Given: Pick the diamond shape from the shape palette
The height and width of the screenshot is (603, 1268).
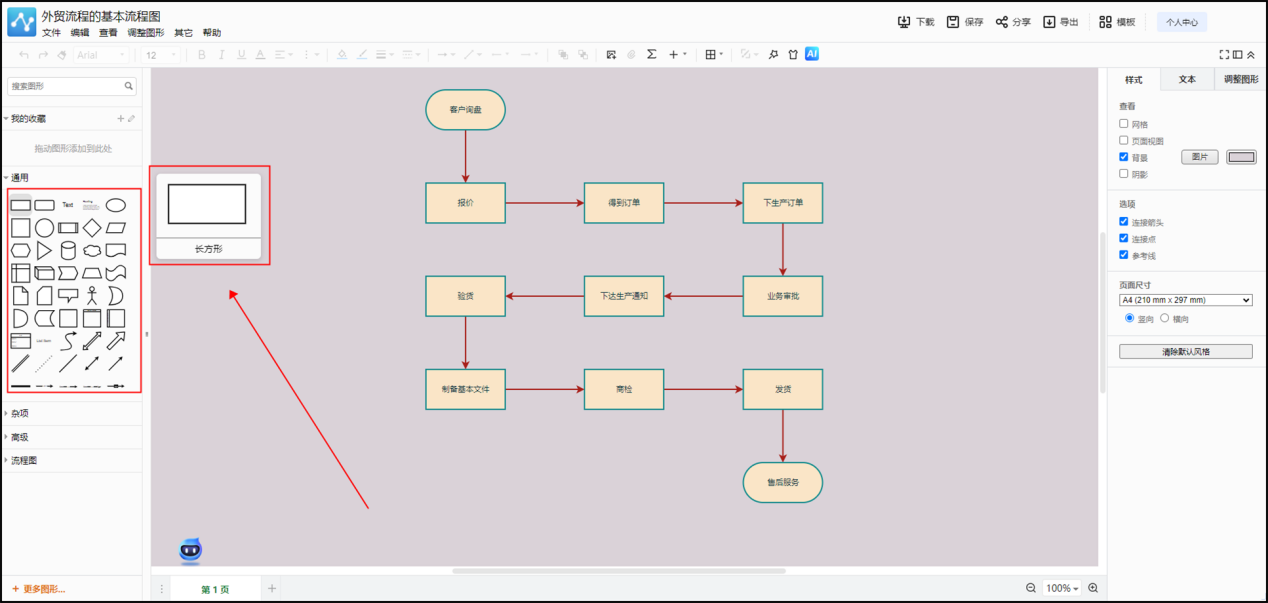Looking at the screenshot, I should [92, 228].
